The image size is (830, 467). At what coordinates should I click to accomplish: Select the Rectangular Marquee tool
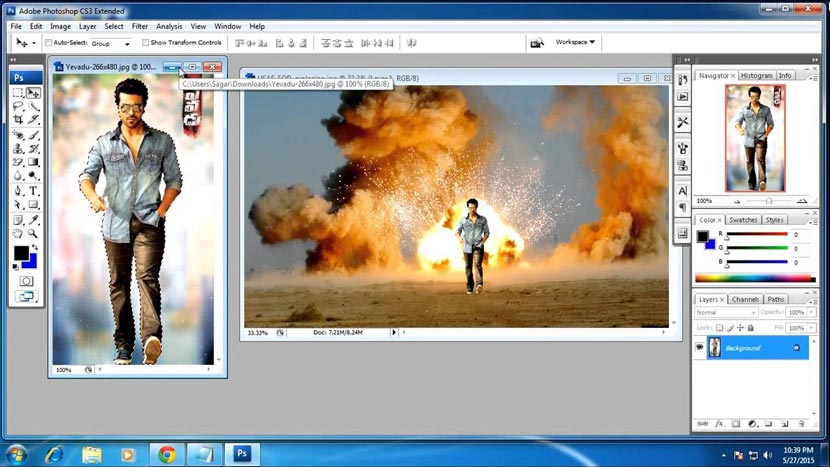pos(18,93)
